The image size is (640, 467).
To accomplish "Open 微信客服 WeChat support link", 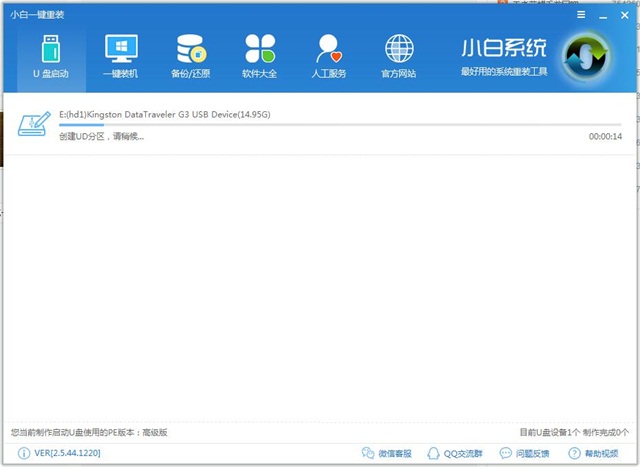I will coord(395,454).
